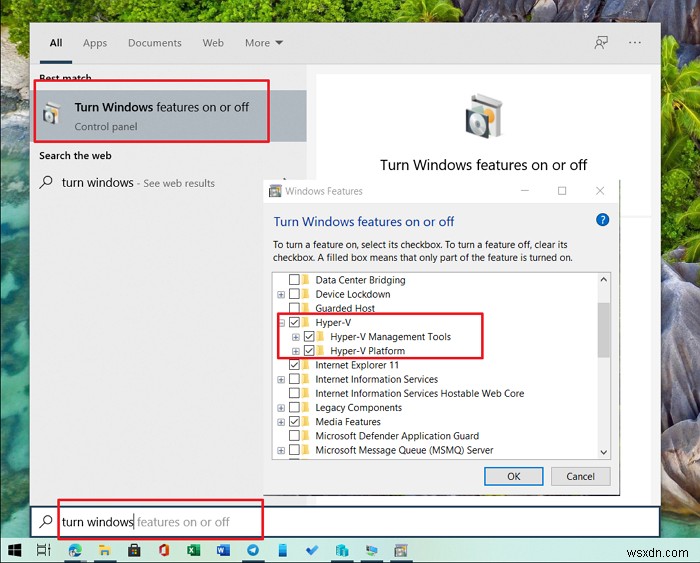700x563 pixels.
Task: Enable Internet Information Services checkbox
Action: (x=294, y=379)
